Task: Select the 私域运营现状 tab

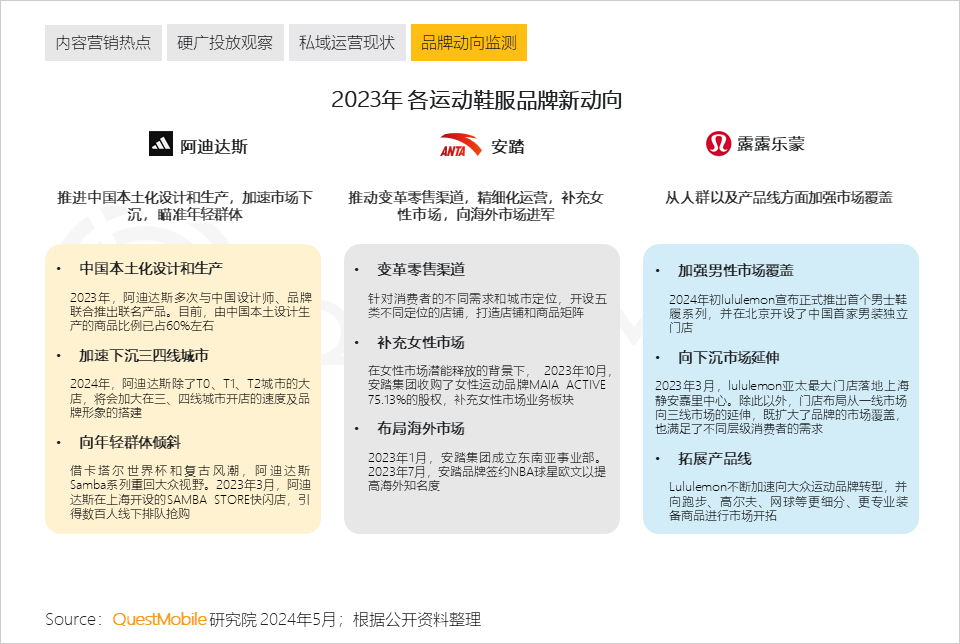Action: pyautogui.click(x=347, y=43)
